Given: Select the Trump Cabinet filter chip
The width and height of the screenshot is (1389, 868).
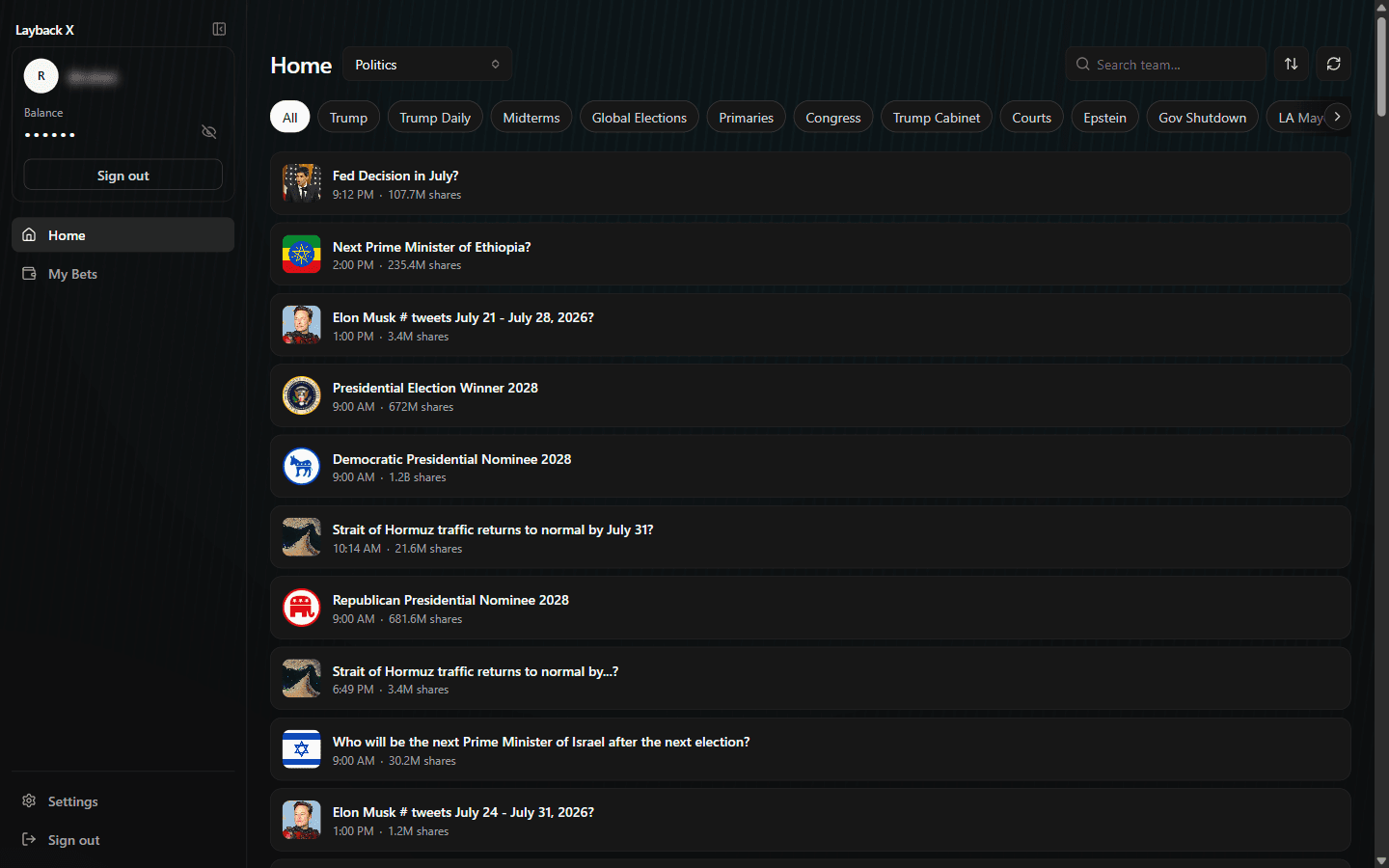Looking at the screenshot, I should tap(937, 117).
